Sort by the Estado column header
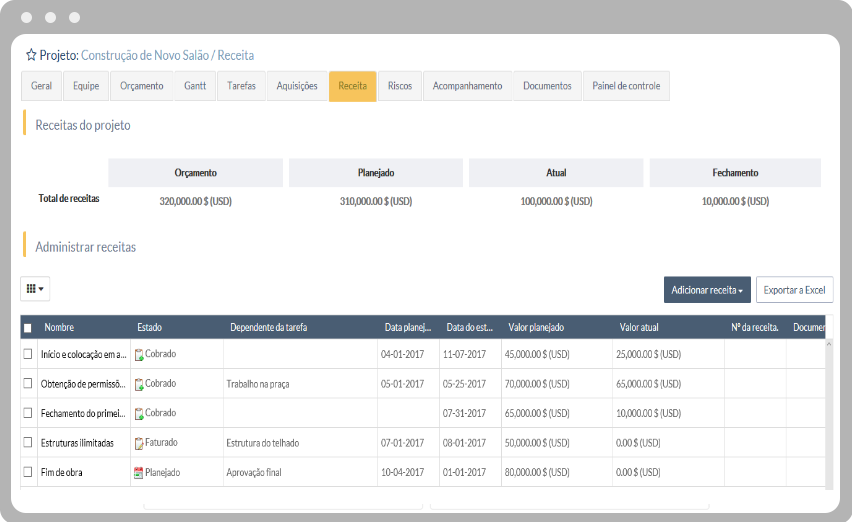 tap(150, 328)
